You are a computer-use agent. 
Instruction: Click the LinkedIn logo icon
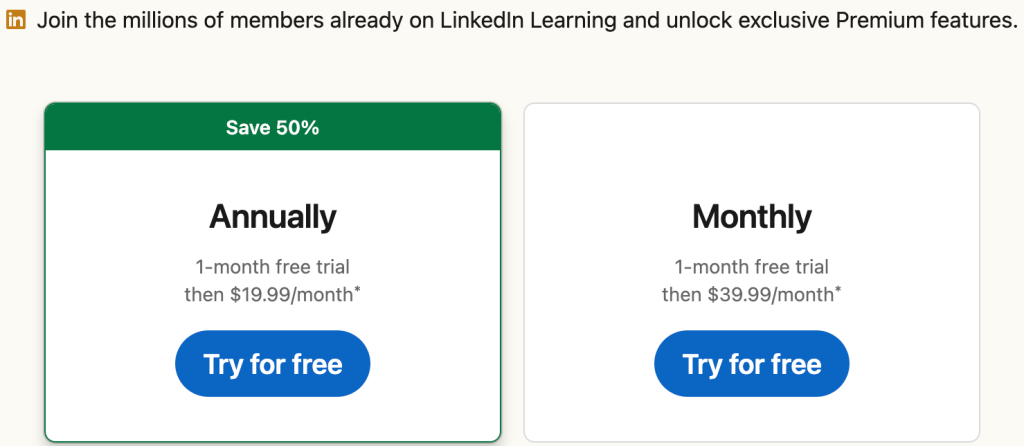[x=16, y=20]
